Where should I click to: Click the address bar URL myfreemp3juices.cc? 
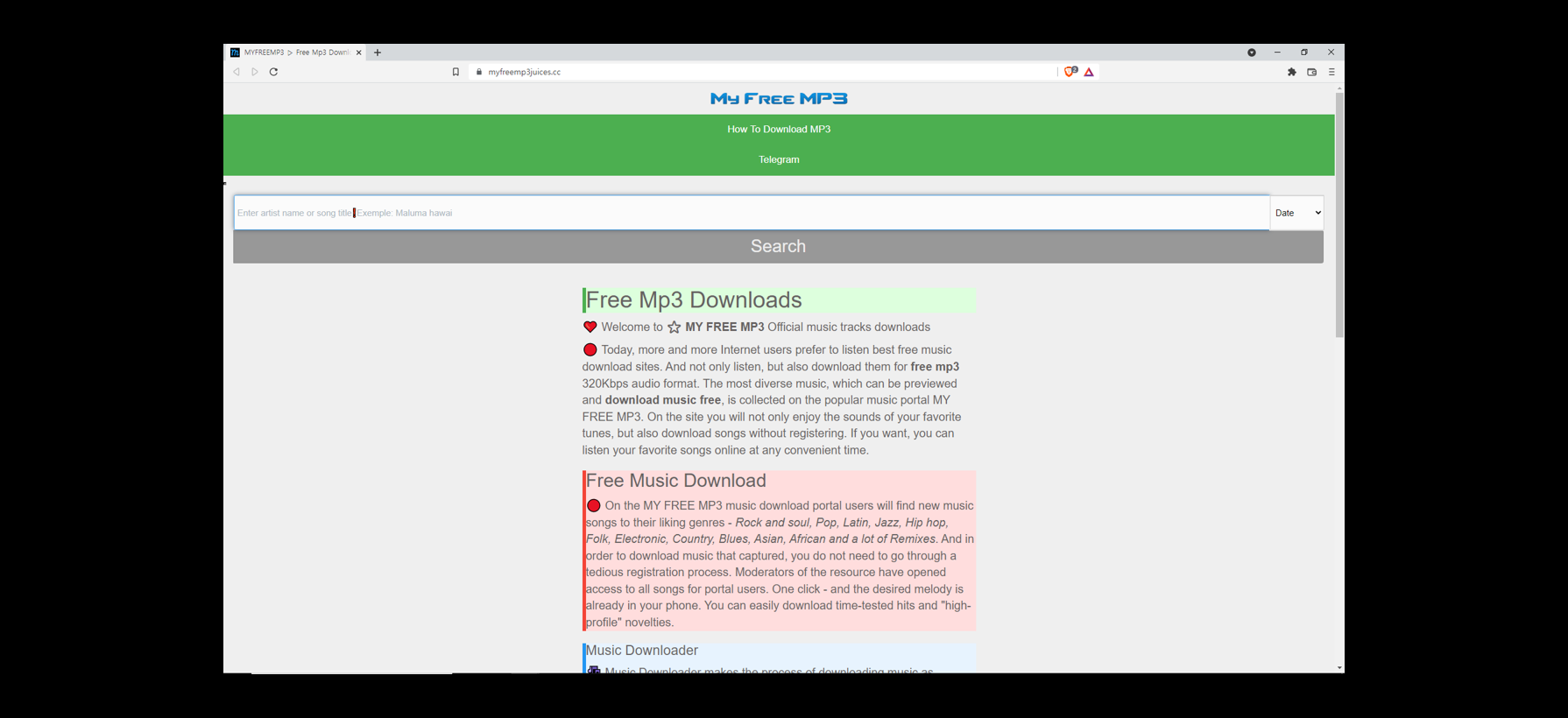pyautogui.click(x=524, y=72)
